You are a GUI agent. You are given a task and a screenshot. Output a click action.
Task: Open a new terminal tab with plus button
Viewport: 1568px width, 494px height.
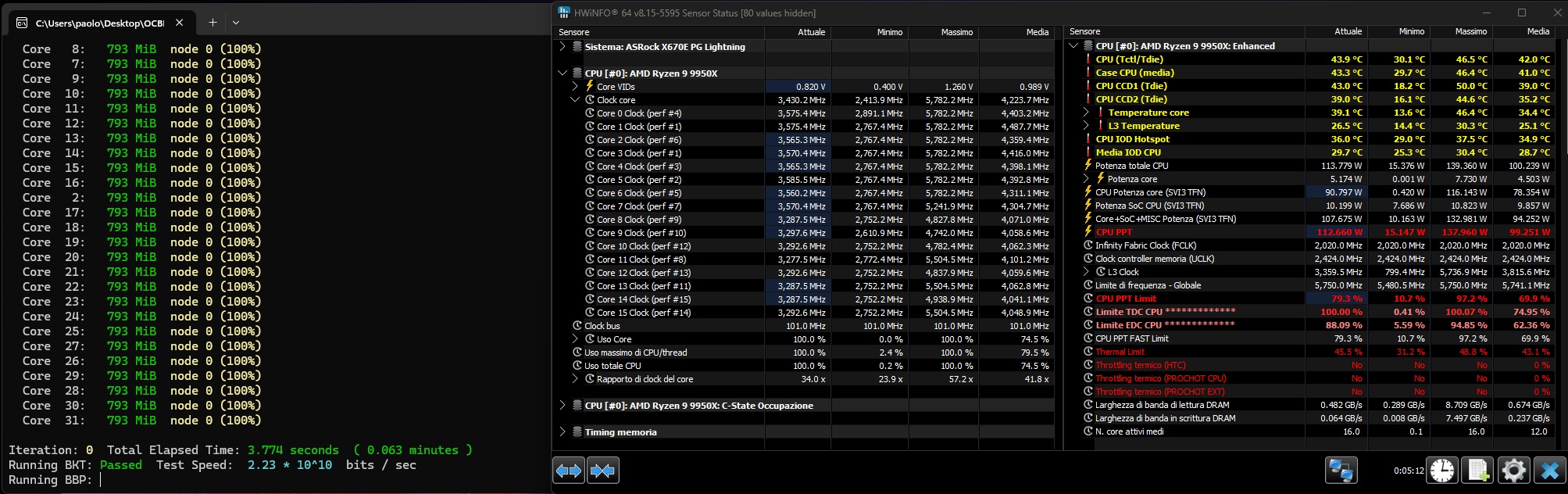(x=213, y=23)
